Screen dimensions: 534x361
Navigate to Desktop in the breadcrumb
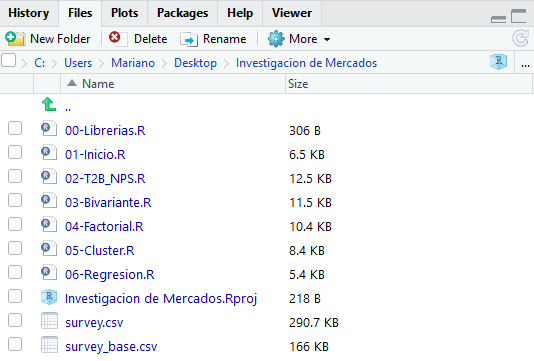[195, 63]
